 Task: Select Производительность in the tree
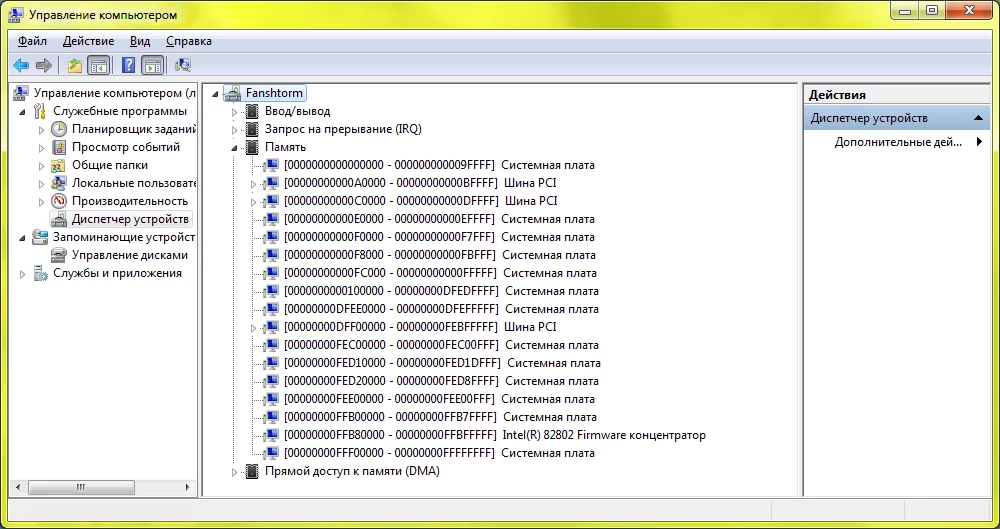coord(130,201)
